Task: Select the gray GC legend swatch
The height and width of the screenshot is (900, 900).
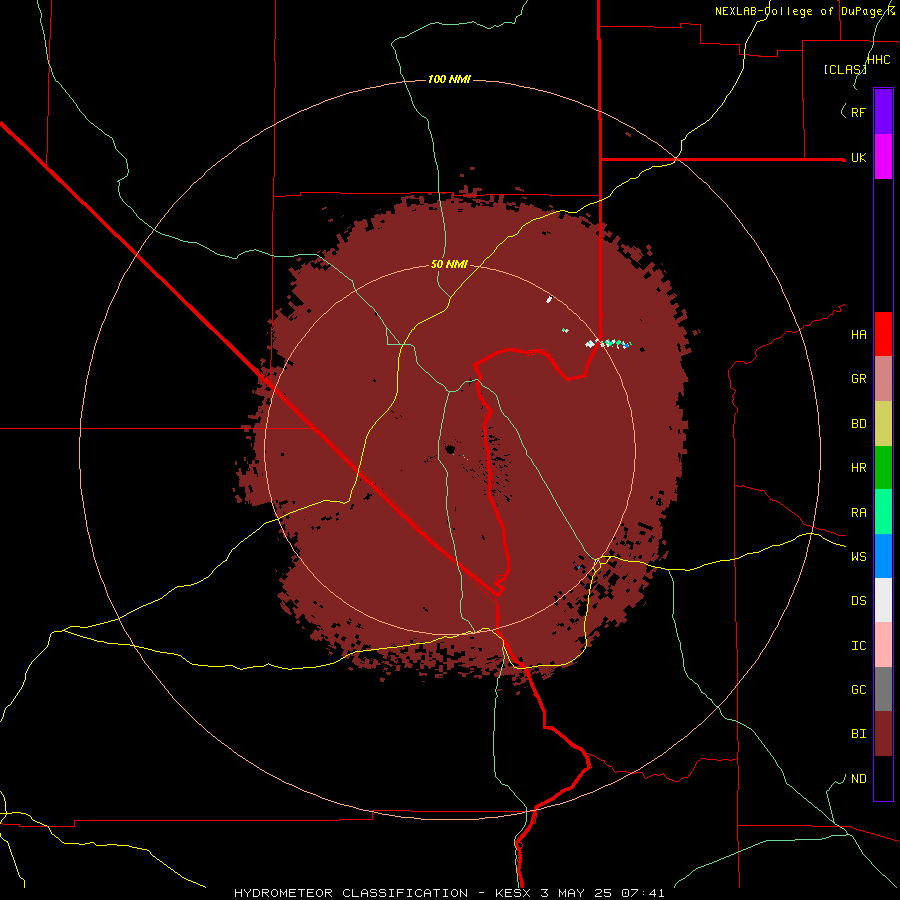Action: tap(883, 689)
